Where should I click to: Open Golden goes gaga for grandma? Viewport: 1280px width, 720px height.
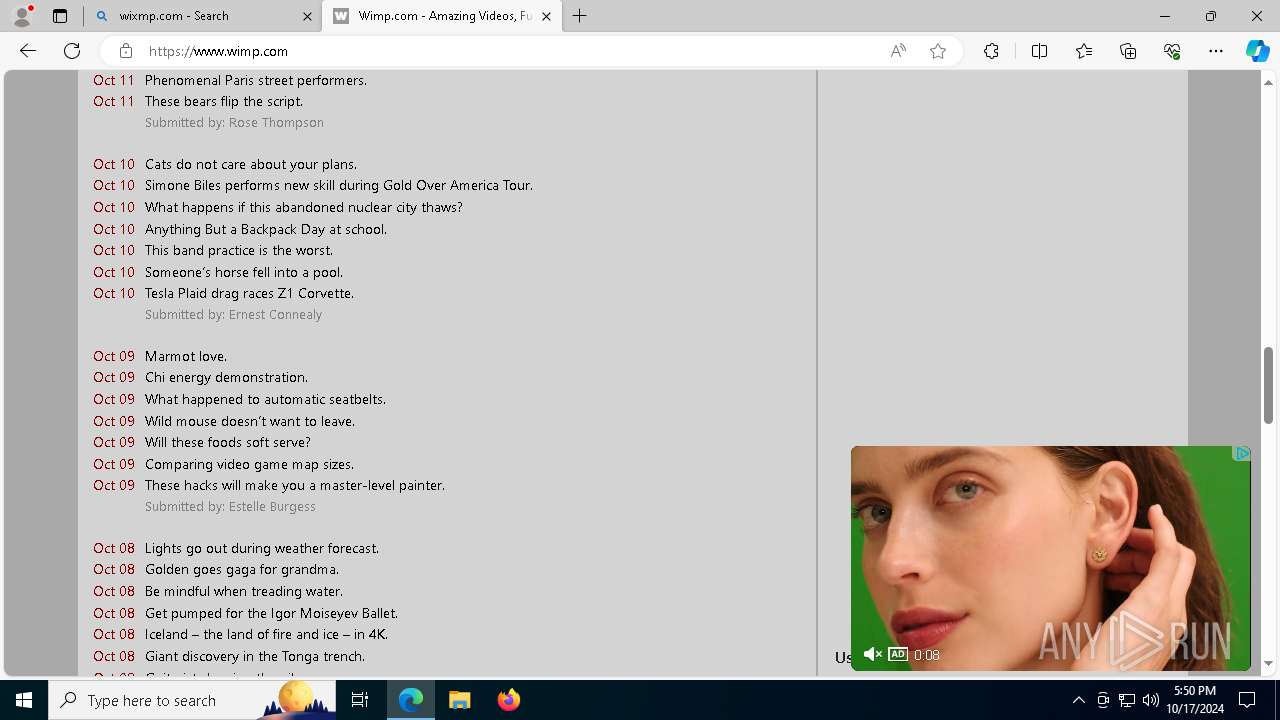click(x=242, y=569)
